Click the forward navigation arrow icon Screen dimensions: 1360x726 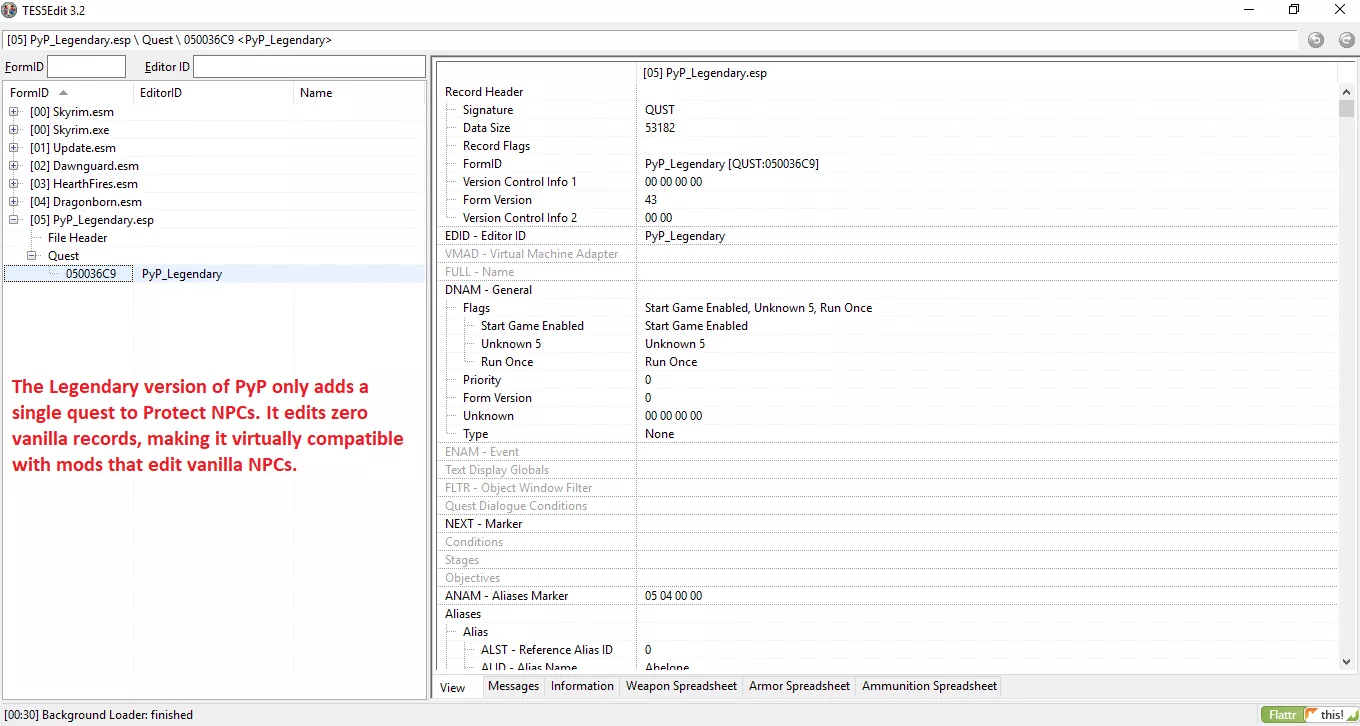[x=1346, y=40]
